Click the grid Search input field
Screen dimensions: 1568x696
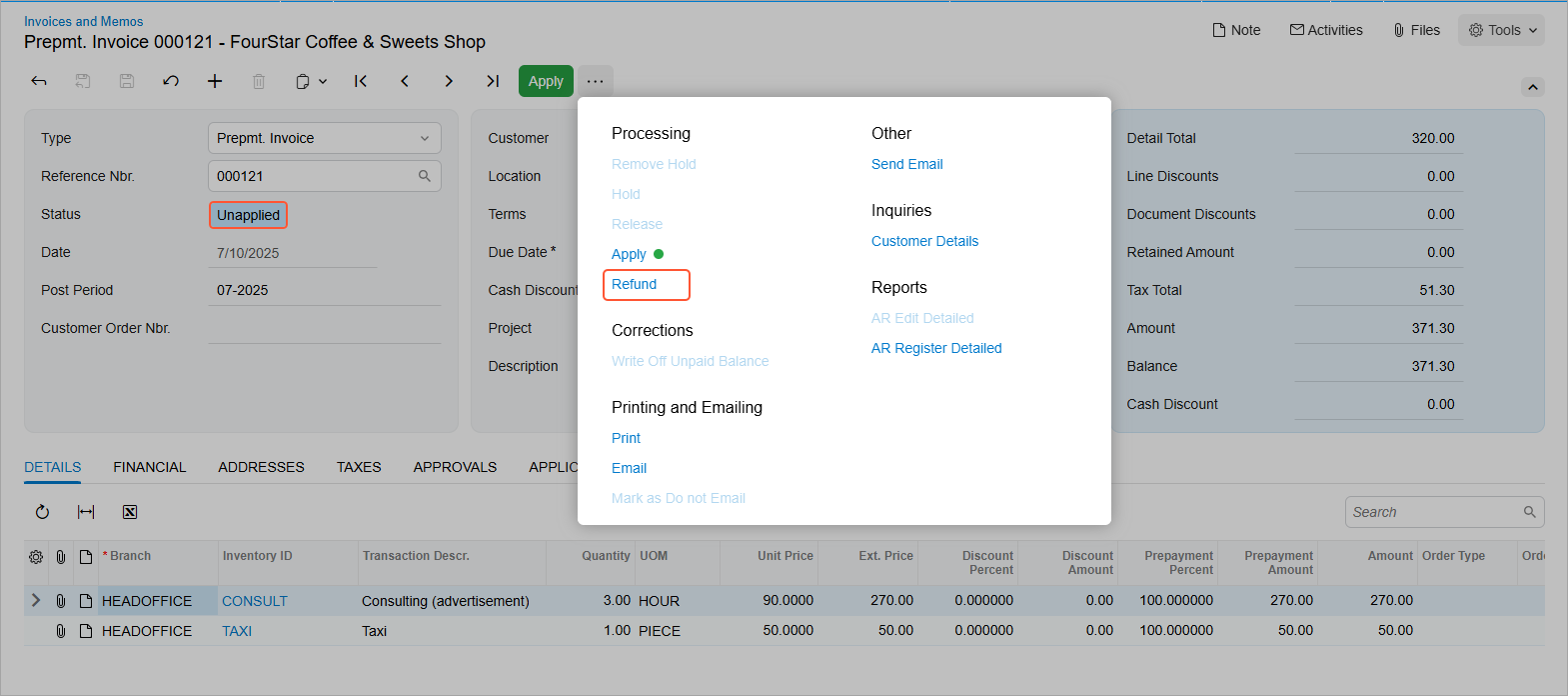1434,512
